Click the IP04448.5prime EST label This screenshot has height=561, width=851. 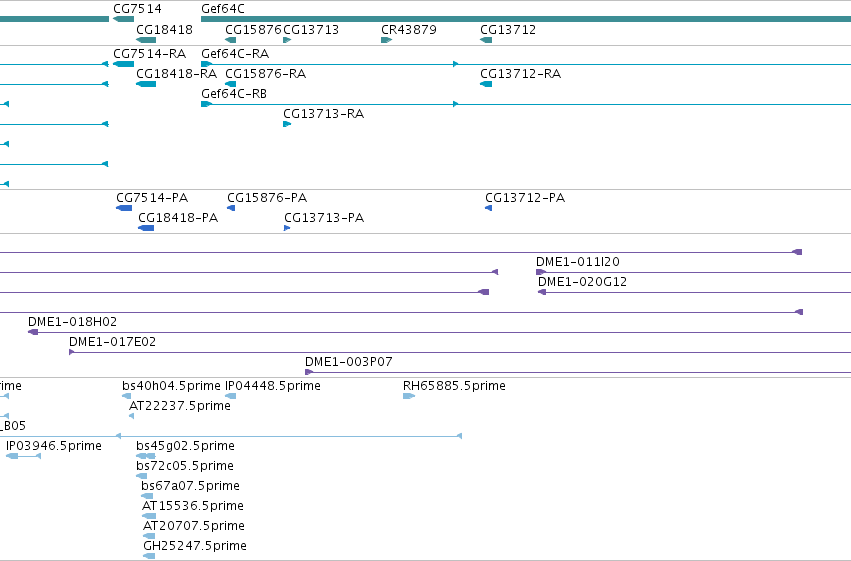(x=272, y=386)
